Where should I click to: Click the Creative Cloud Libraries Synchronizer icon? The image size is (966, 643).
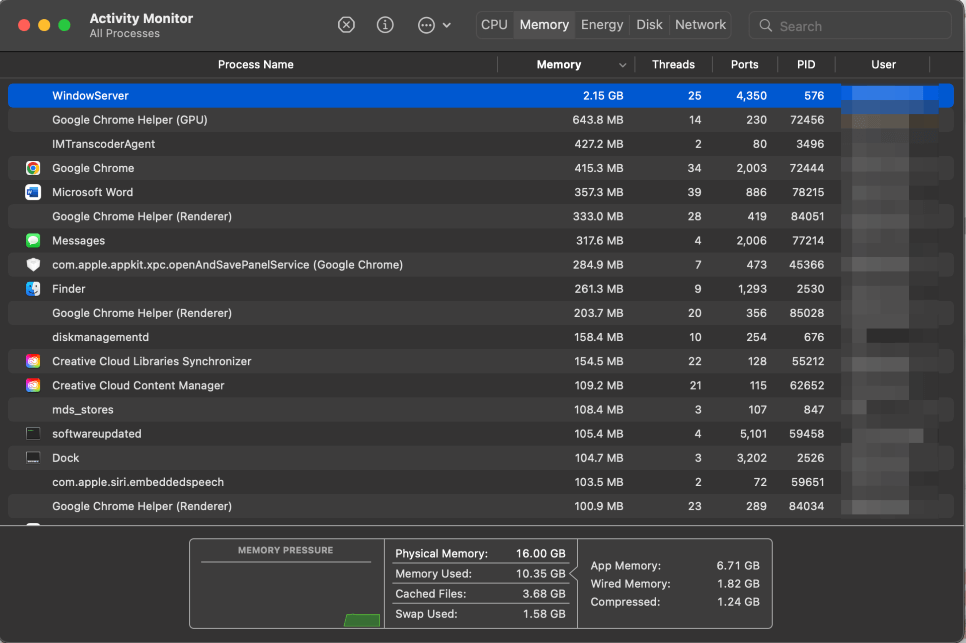coord(32,361)
